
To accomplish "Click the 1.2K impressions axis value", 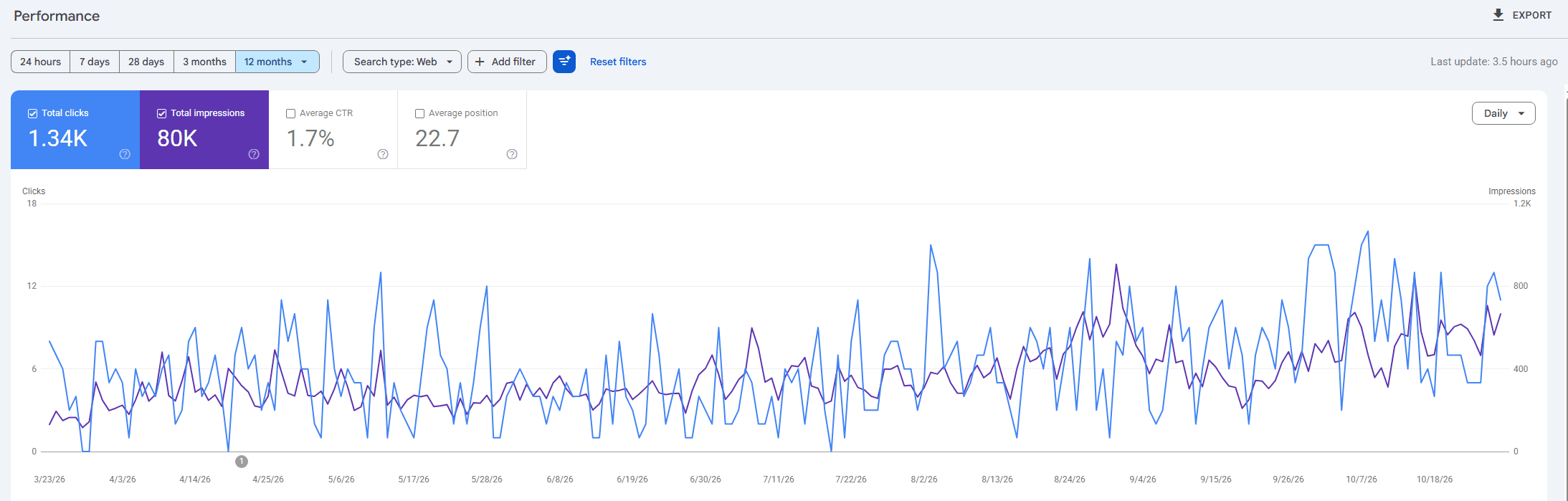I will [x=1522, y=204].
